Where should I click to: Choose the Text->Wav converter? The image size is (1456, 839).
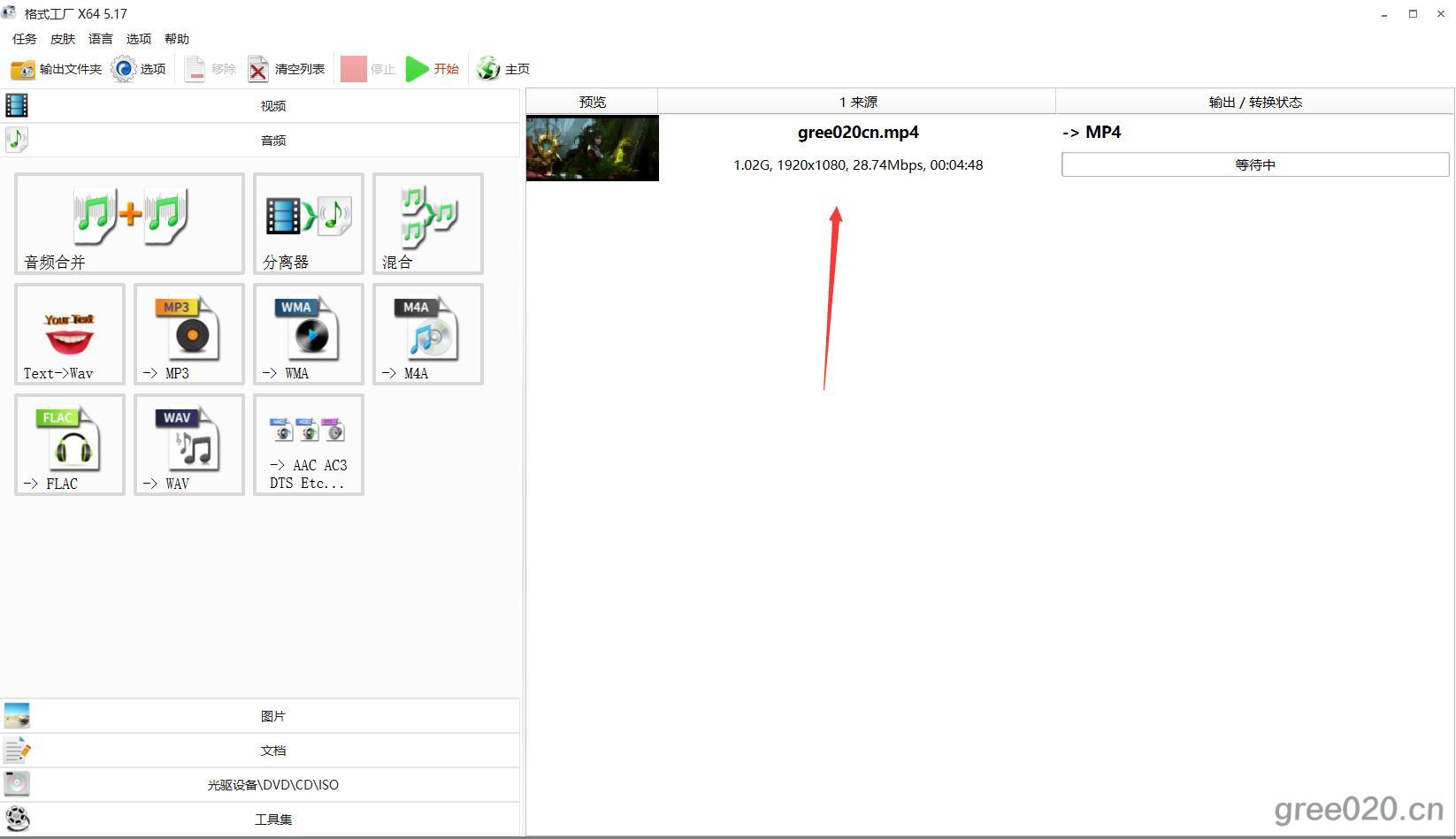tap(69, 334)
